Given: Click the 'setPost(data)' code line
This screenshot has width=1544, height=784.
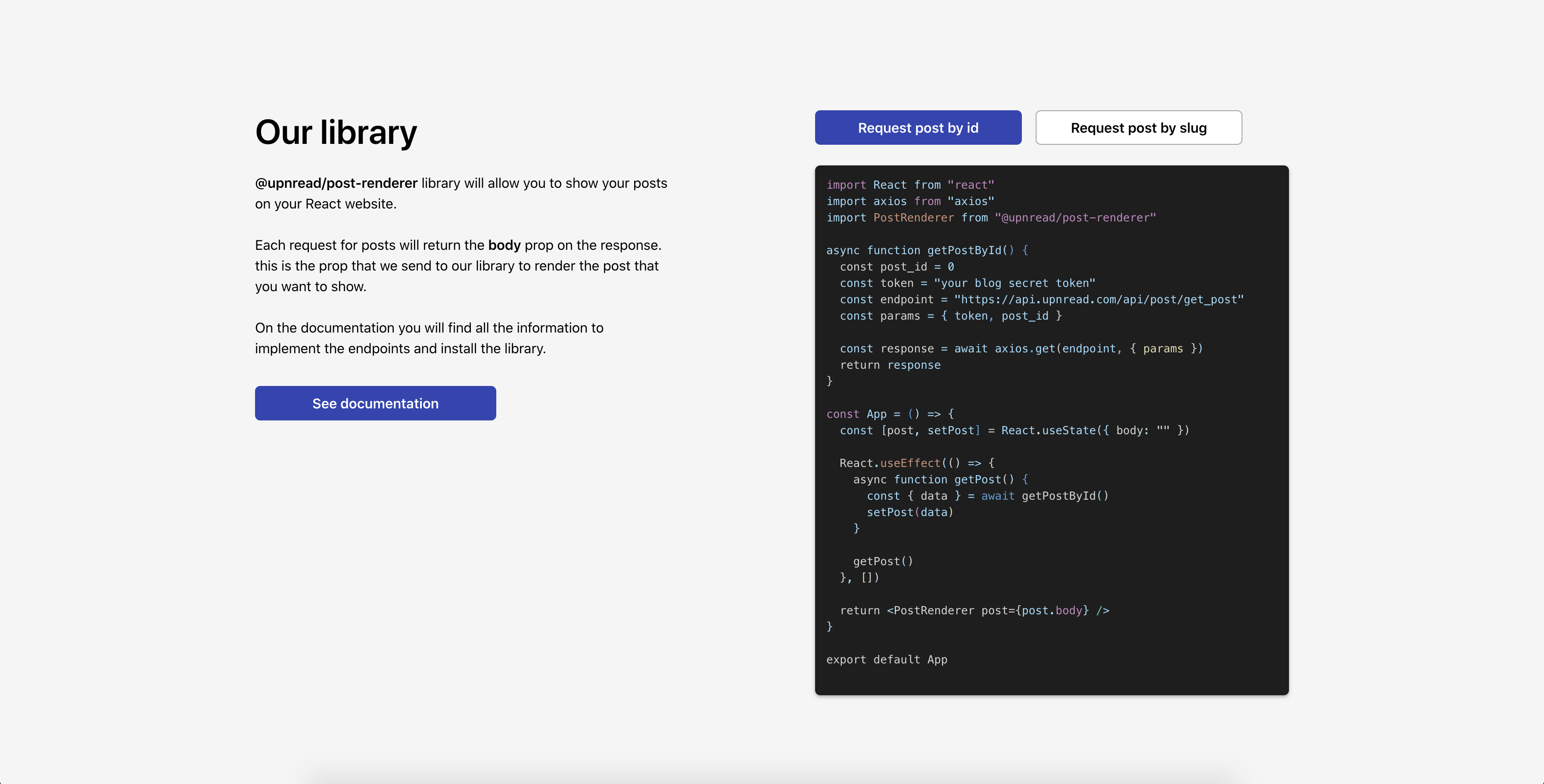Looking at the screenshot, I should [909, 513].
